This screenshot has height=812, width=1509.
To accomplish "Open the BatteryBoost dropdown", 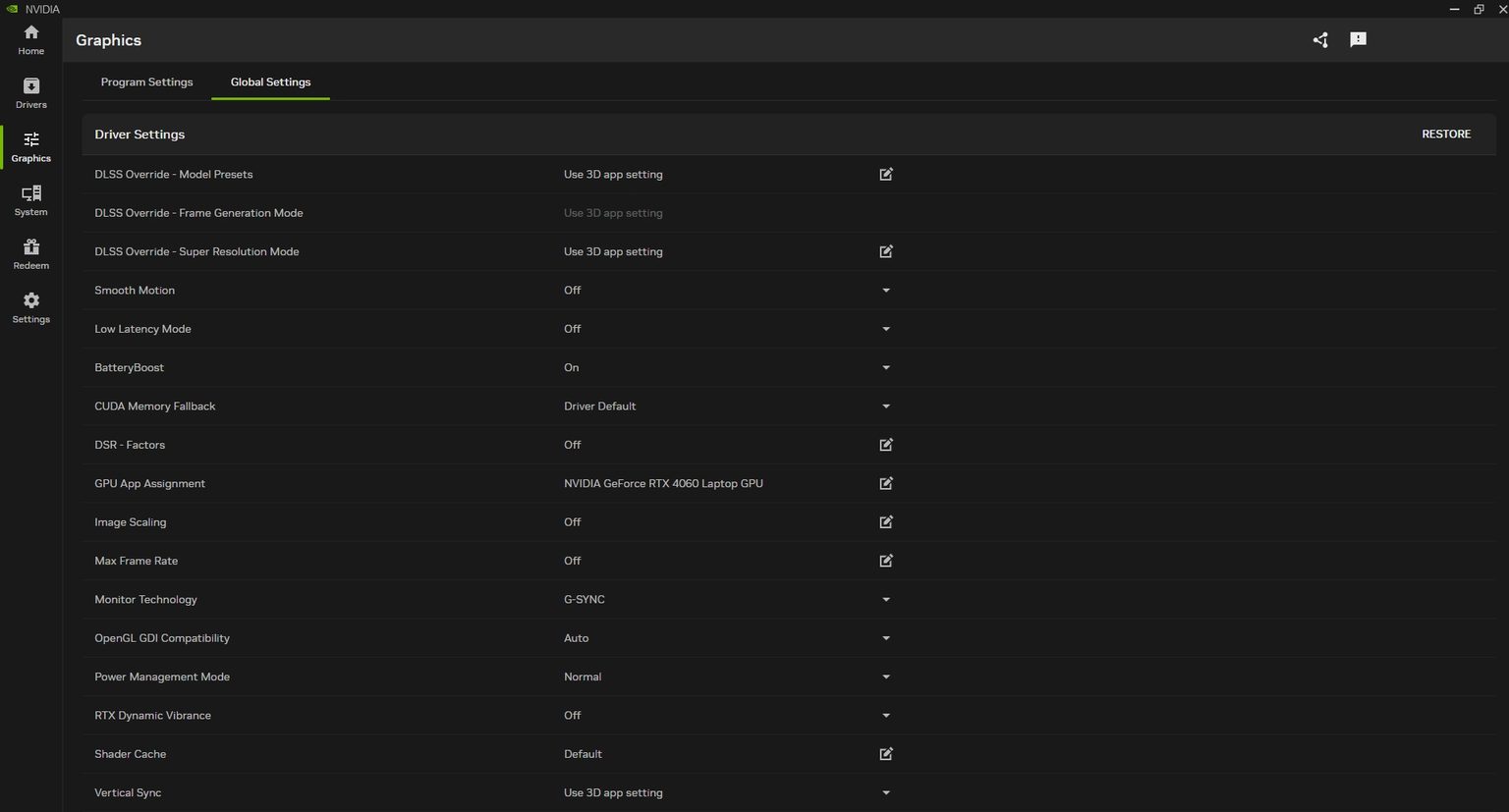I will click(x=886, y=368).
